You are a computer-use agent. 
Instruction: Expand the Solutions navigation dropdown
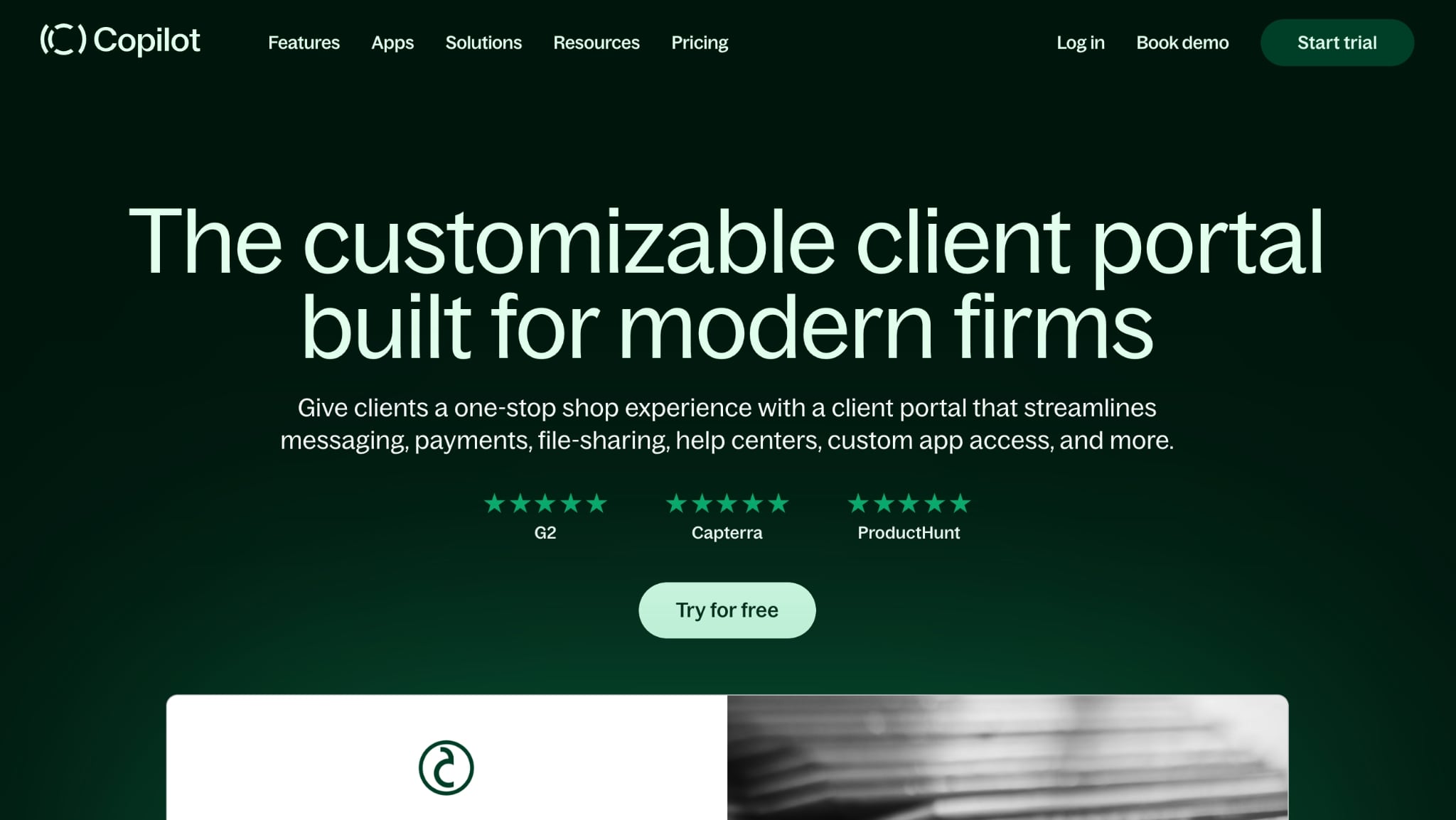[483, 42]
